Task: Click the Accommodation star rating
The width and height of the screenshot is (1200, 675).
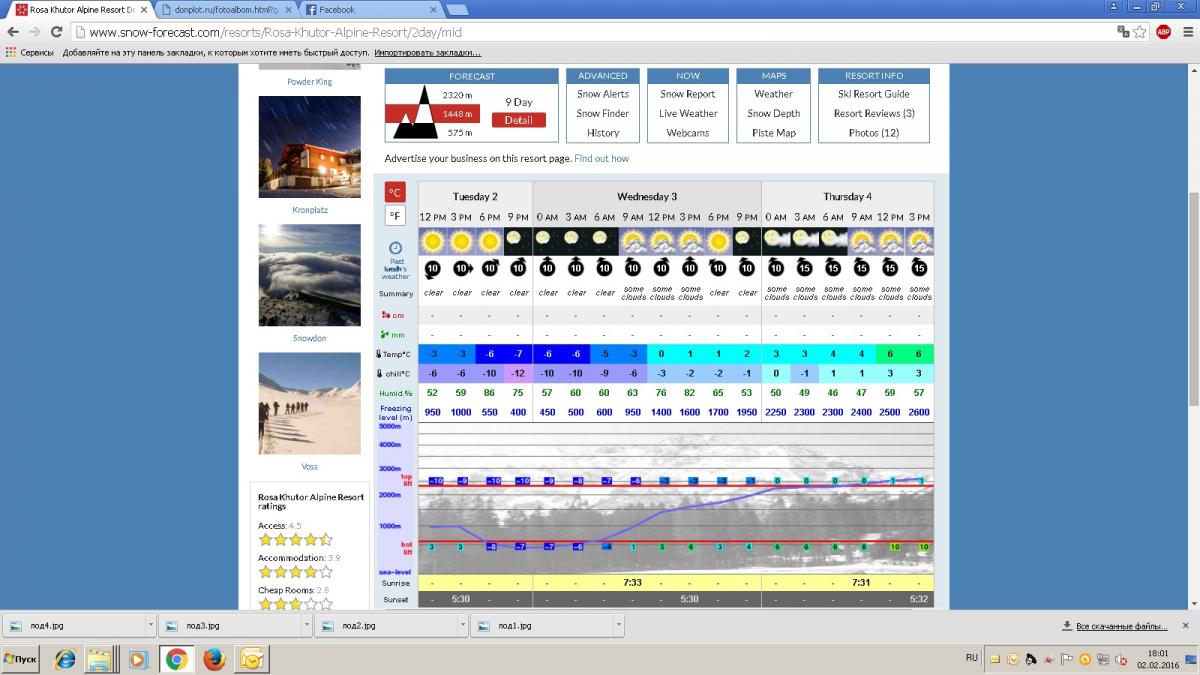Action: point(295,572)
